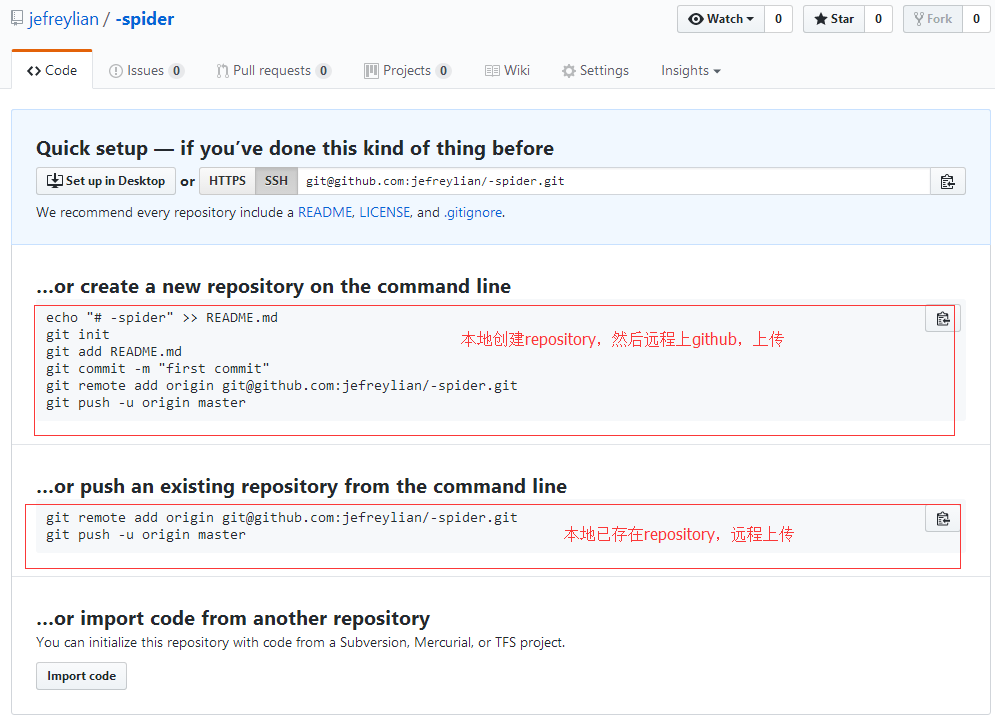Click the clone URL text field
Screen dimensions: 995x728
point(614,182)
